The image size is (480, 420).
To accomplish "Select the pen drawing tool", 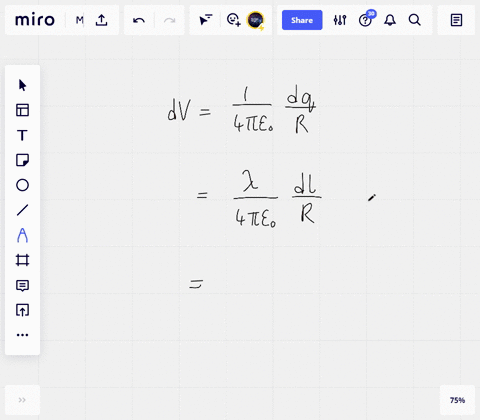I will point(22,235).
